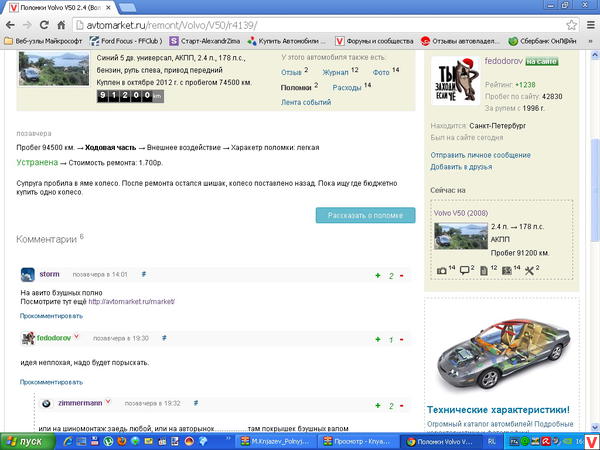Image resolution: width=600 pixels, height=450 pixels.
Task: Go back with the browser back arrow
Action: click(10, 25)
